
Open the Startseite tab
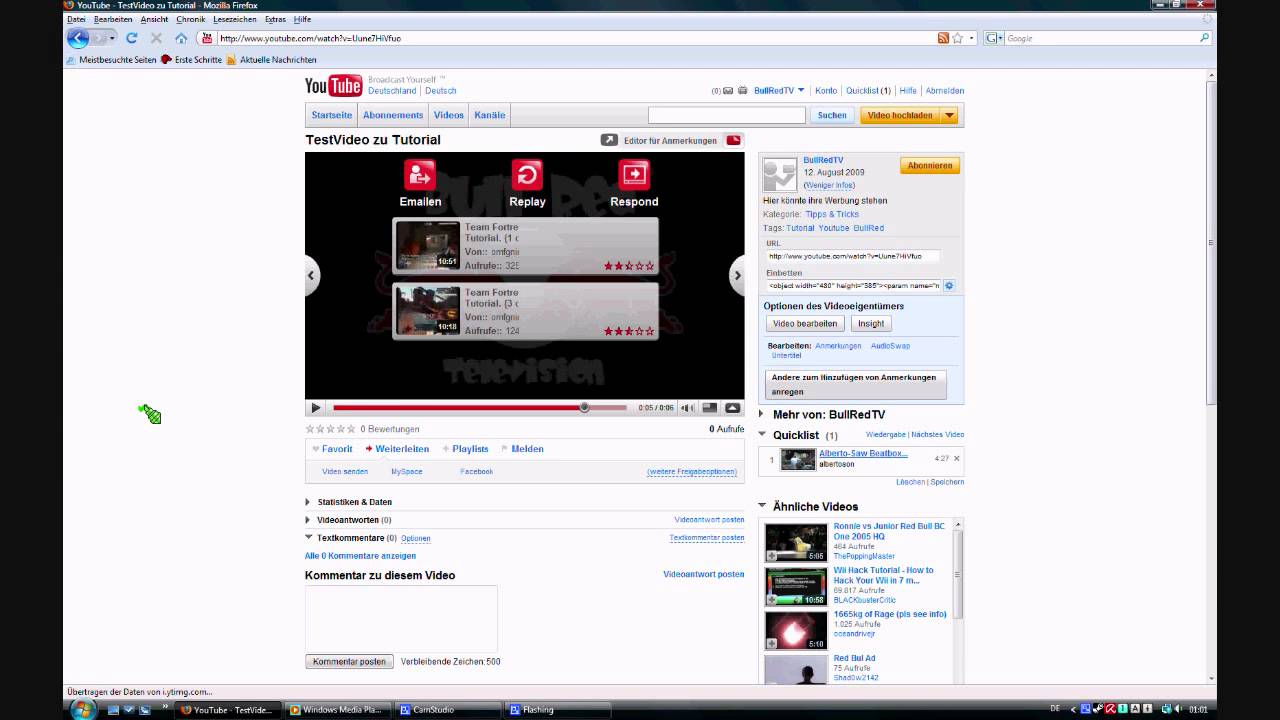point(331,115)
